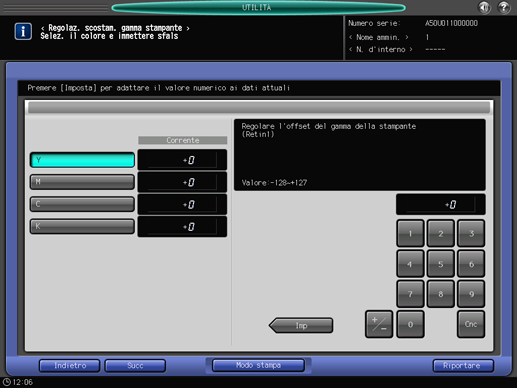Click C current value field +0

coord(182,204)
